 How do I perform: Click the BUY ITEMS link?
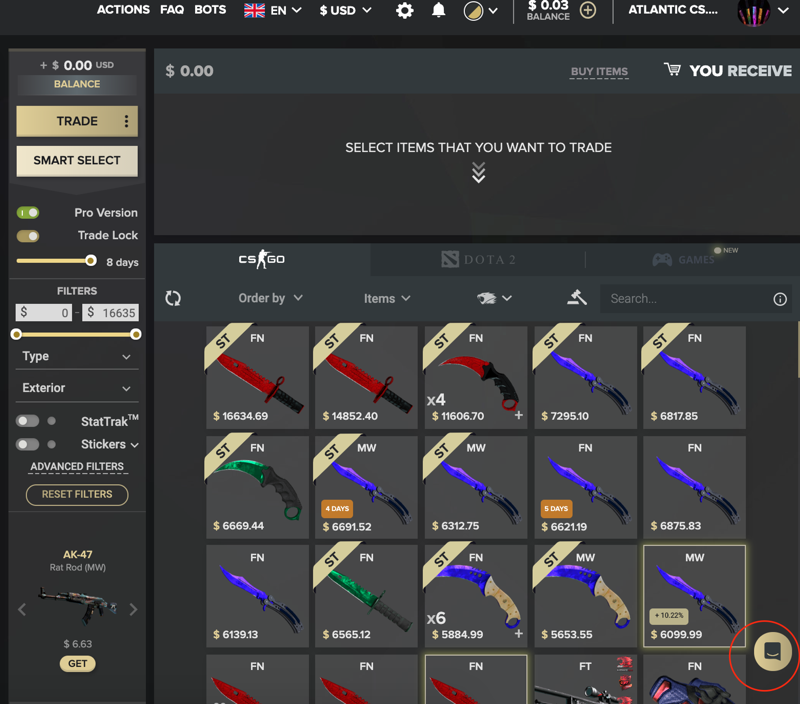tap(599, 71)
